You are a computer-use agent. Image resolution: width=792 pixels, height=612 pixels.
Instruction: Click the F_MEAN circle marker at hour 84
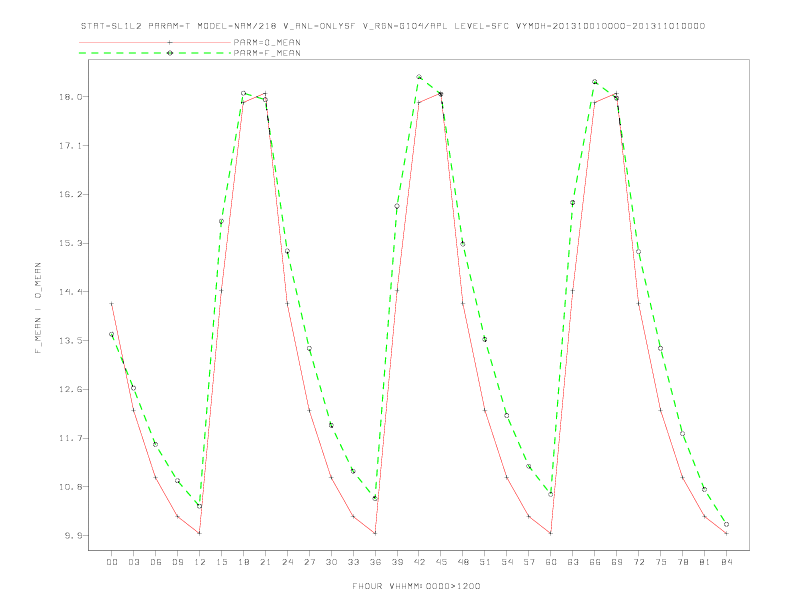point(726,525)
